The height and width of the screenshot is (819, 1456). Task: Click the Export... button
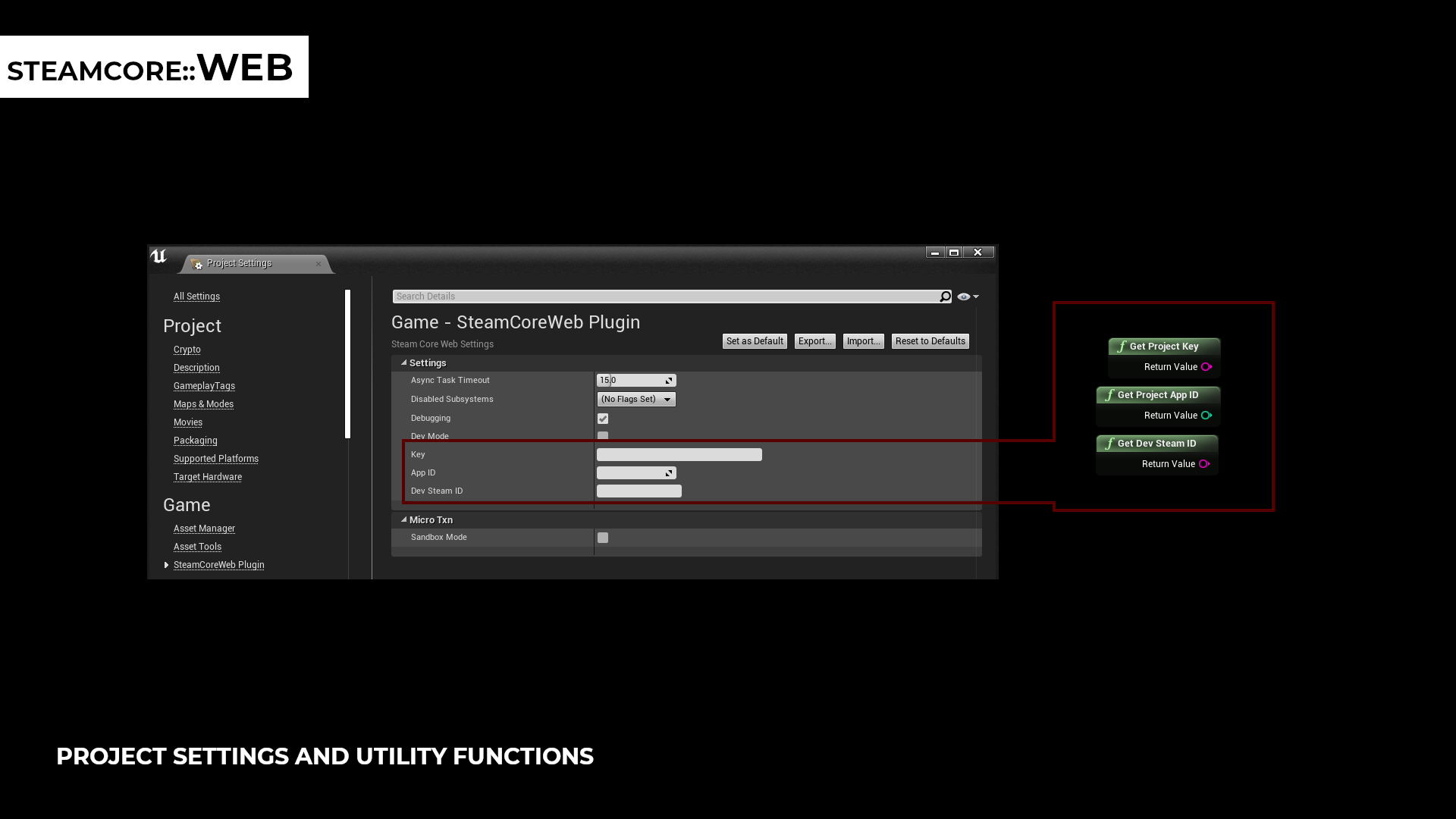[x=815, y=341]
